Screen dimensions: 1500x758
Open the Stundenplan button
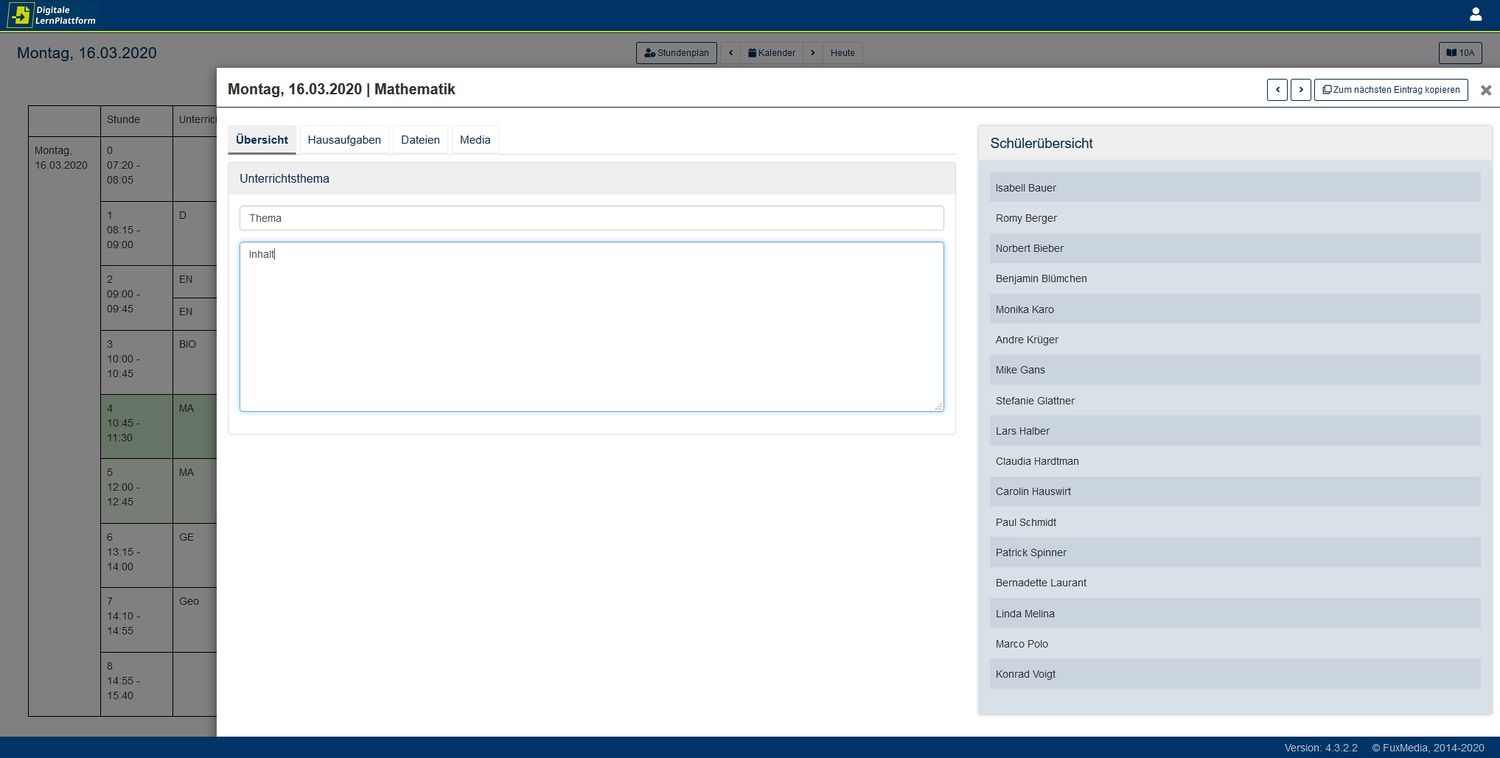coord(676,53)
